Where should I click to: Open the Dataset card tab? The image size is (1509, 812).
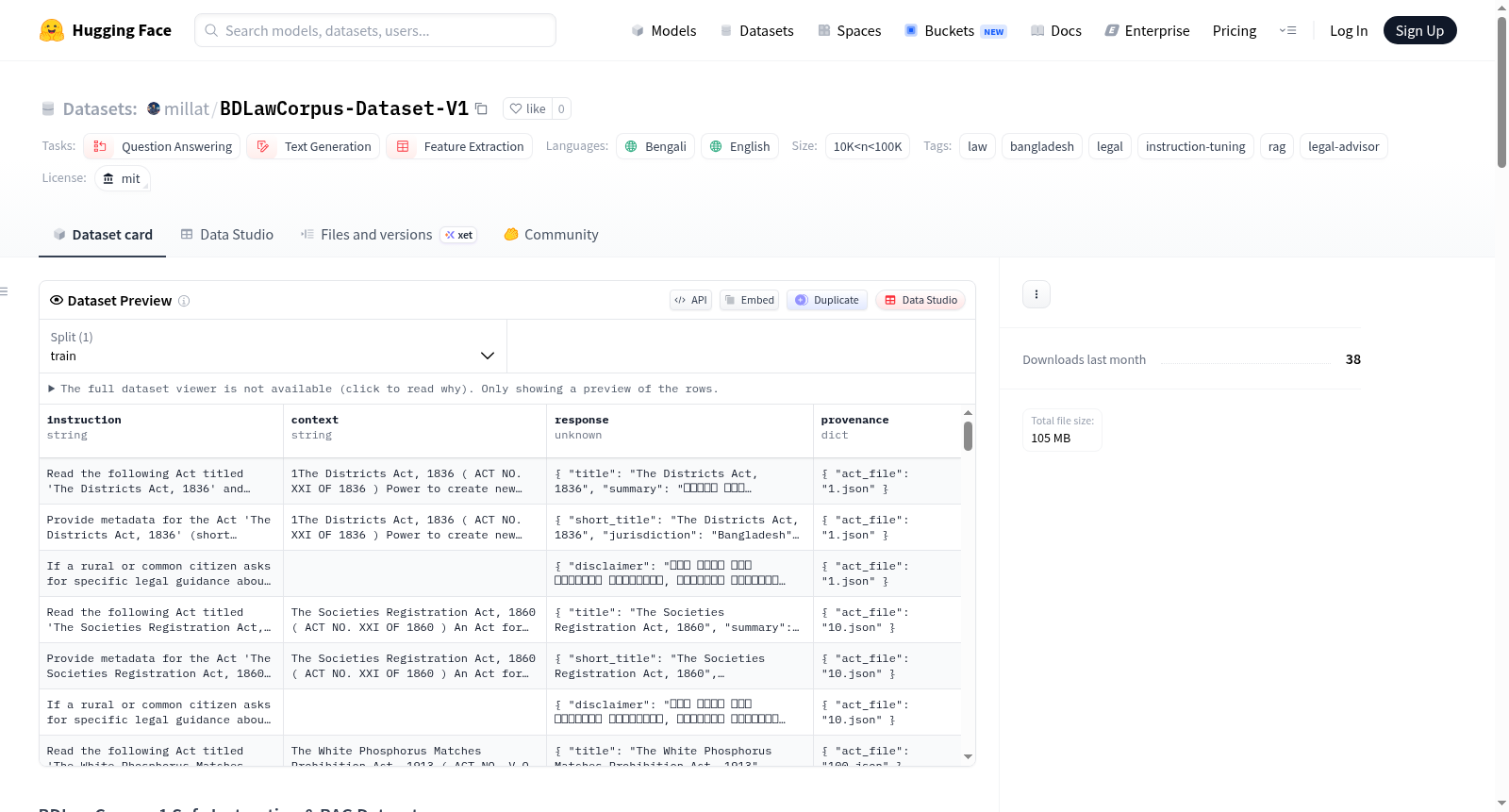click(103, 235)
